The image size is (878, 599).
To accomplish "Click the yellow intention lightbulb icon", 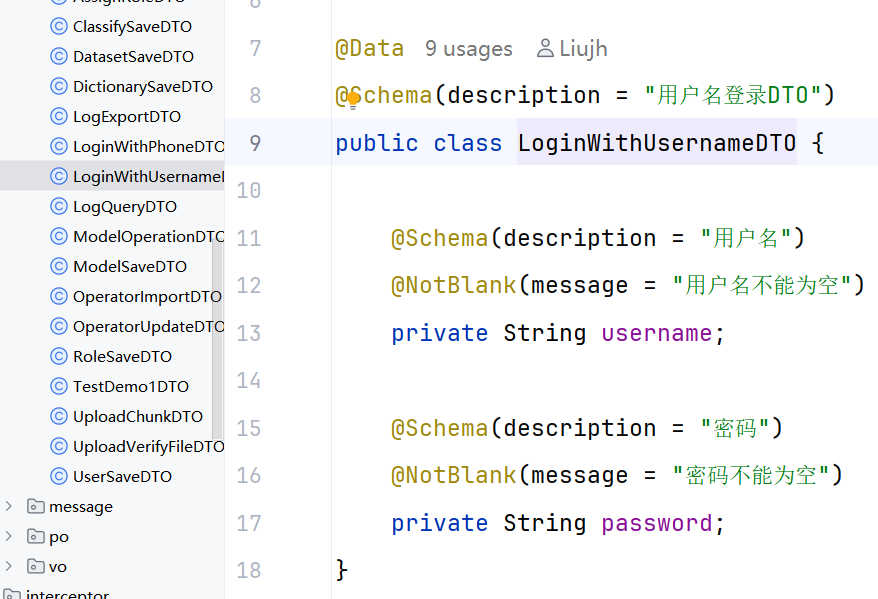I will pyautogui.click(x=353, y=100).
